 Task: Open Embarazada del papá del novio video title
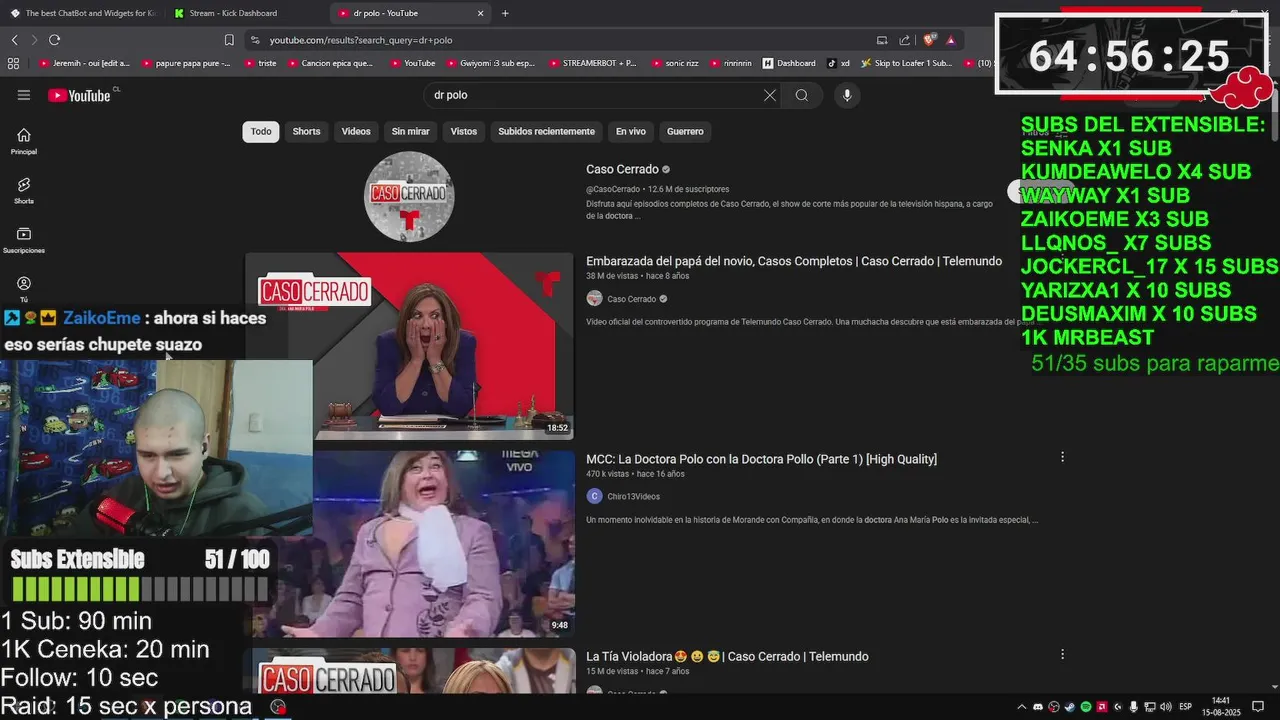(x=794, y=261)
